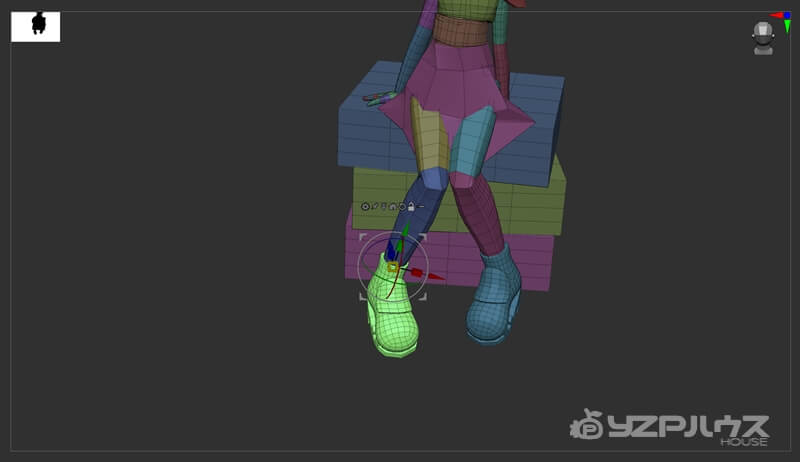Image resolution: width=800 pixels, height=462 pixels.
Task: Click the go to unmasked mesh center icon
Action: 384,207
